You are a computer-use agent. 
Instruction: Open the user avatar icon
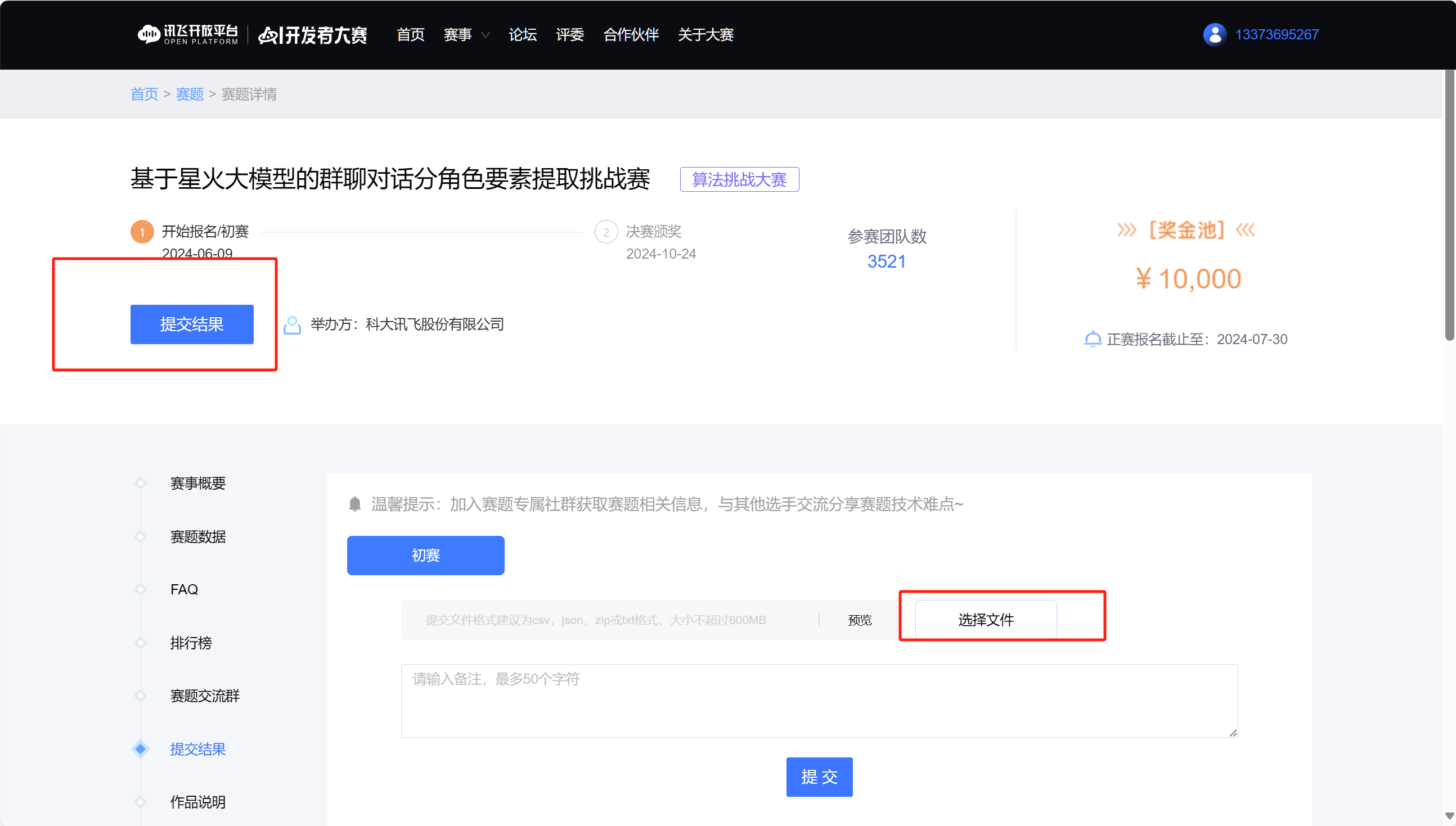tap(1215, 35)
